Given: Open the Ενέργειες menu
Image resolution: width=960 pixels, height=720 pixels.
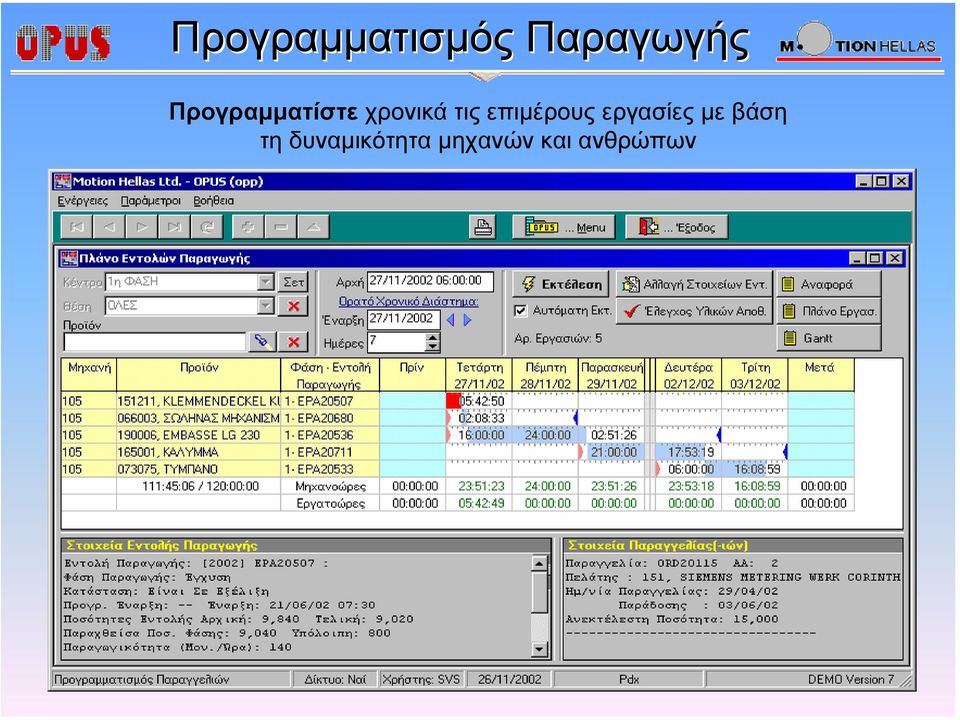Looking at the screenshot, I should pyautogui.click(x=83, y=201).
